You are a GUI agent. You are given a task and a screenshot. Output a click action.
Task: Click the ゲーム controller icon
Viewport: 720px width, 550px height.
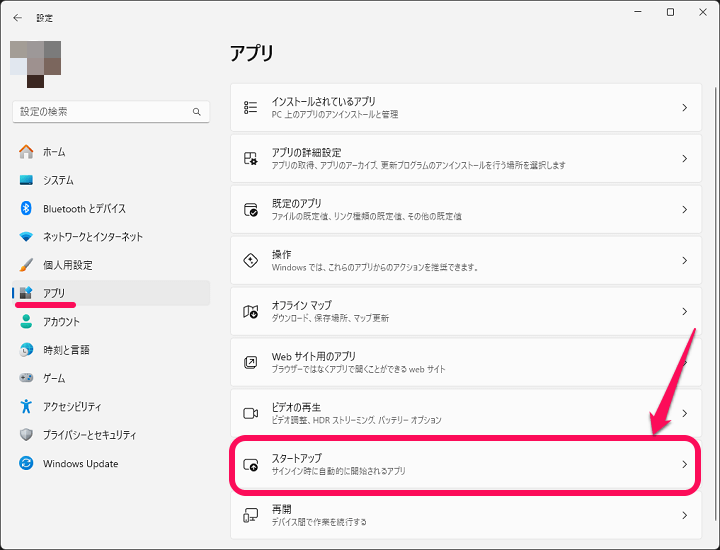(26, 378)
